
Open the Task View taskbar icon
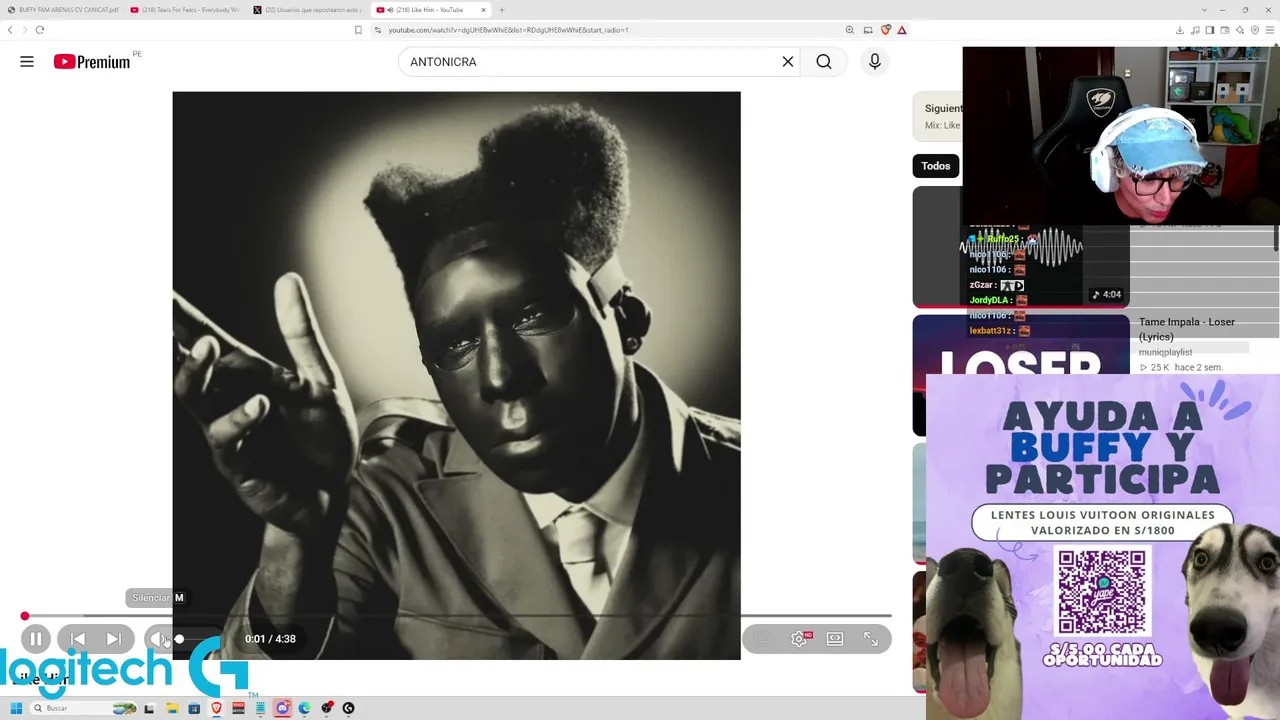(149, 708)
